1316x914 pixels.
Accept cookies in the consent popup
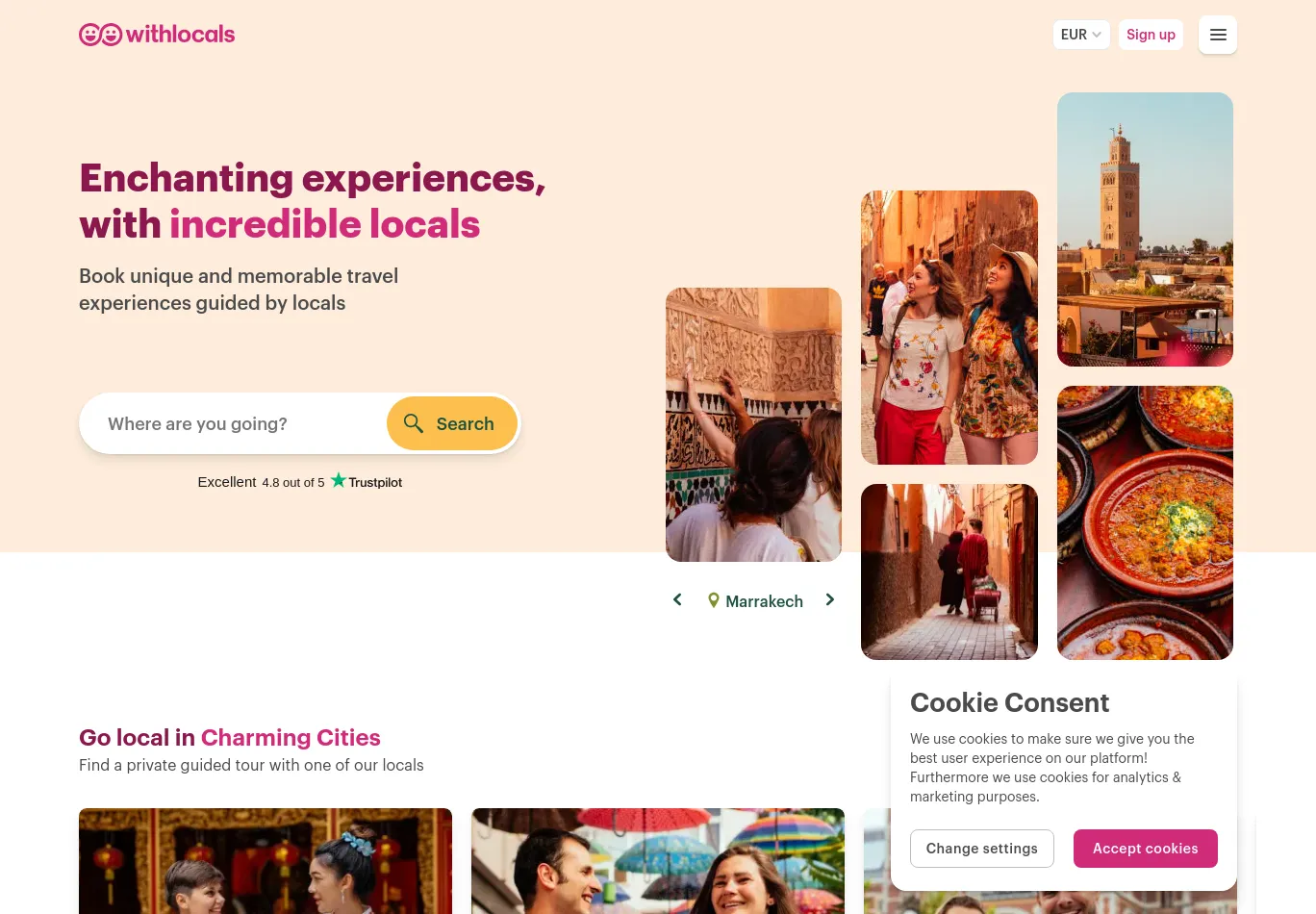click(1146, 849)
